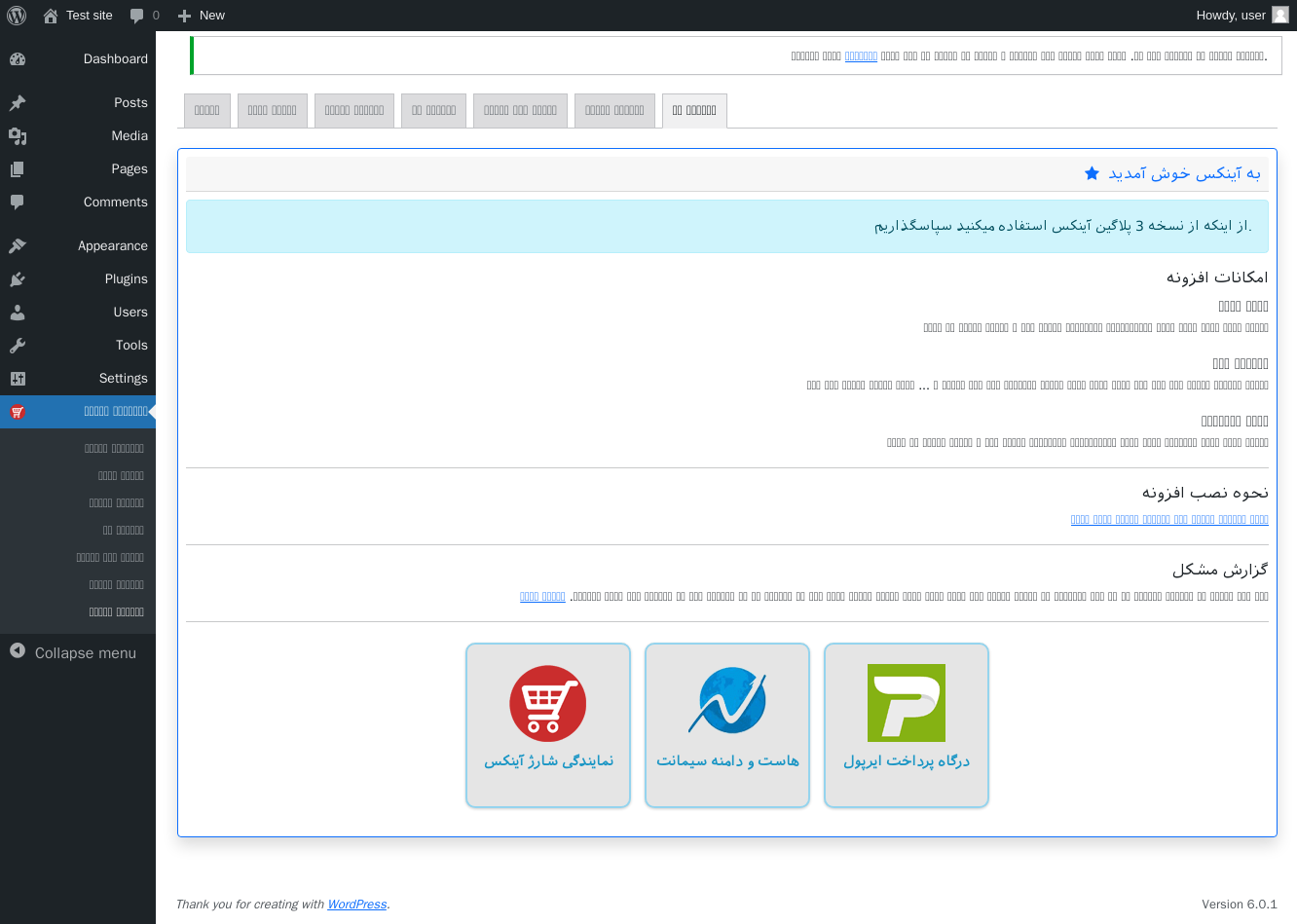The width and height of the screenshot is (1297, 924).
Task: Open Media via its sidebar icon
Action: [18, 136]
